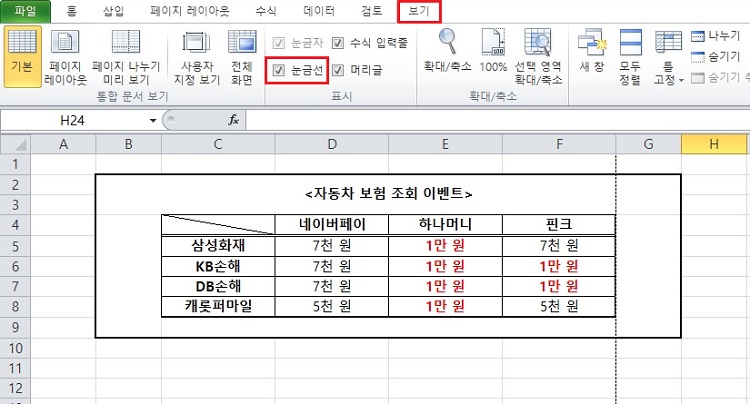Select column H header
This screenshot has width=750, height=404.
(x=714, y=144)
